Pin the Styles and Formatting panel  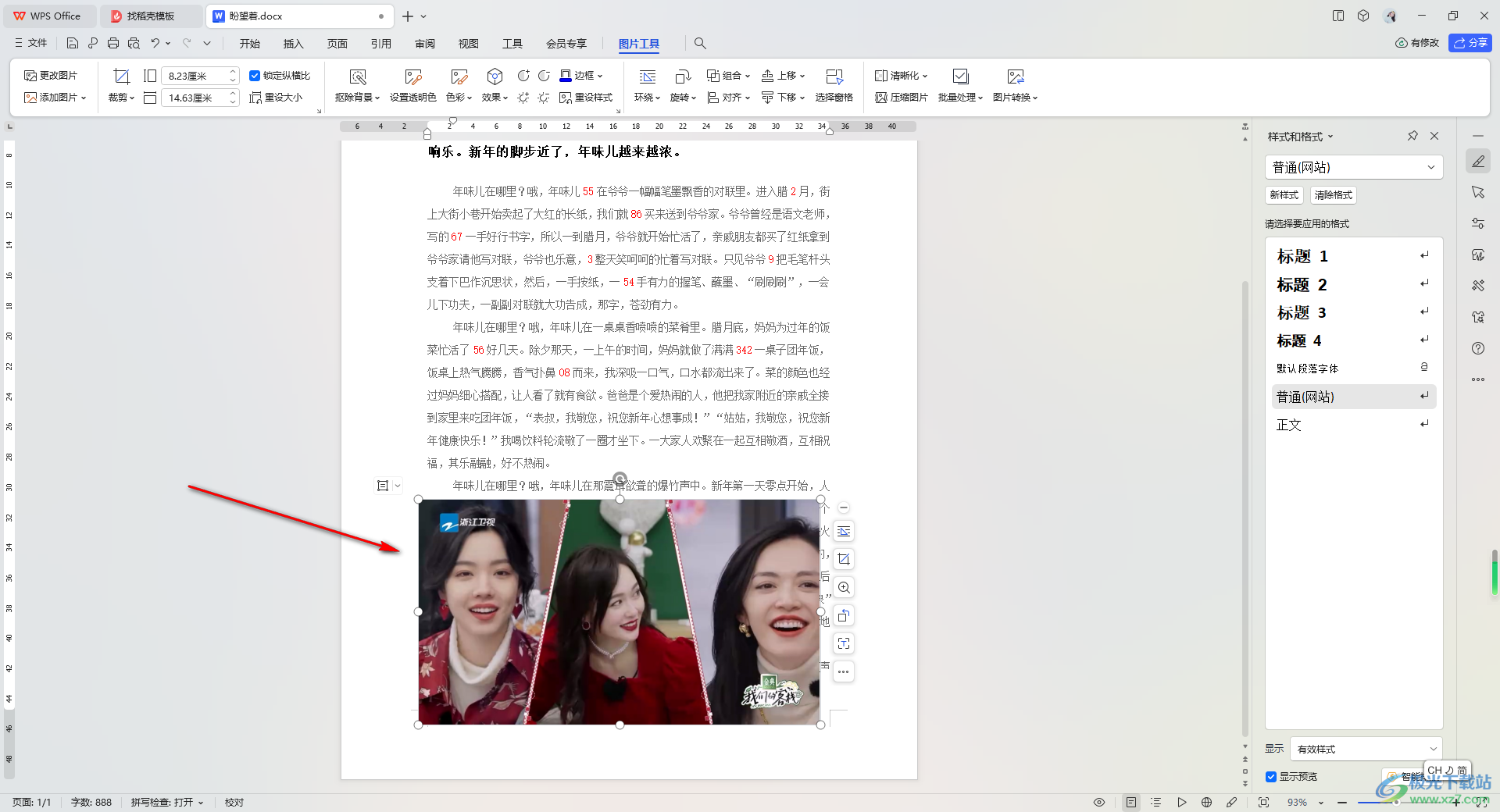(1412, 136)
